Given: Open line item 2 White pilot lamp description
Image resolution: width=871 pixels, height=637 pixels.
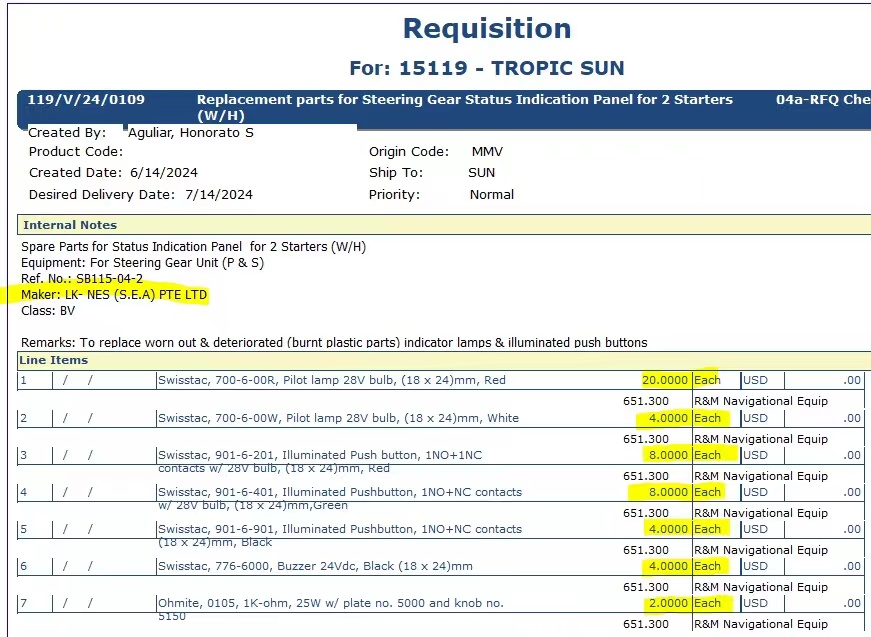Looking at the screenshot, I should click(338, 418).
